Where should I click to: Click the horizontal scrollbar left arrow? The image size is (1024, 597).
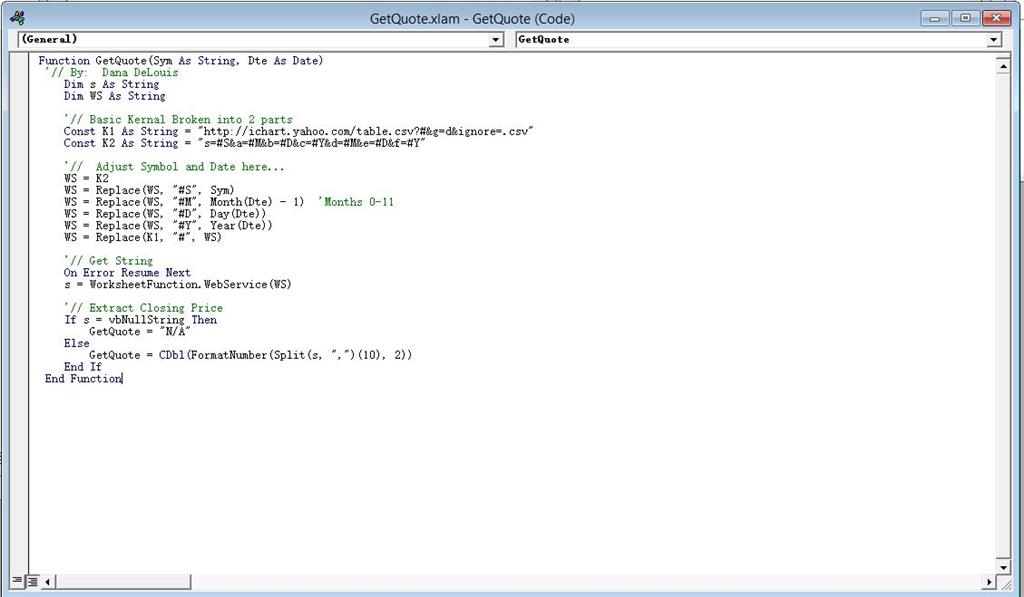pyautogui.click(x=48, y=581)
